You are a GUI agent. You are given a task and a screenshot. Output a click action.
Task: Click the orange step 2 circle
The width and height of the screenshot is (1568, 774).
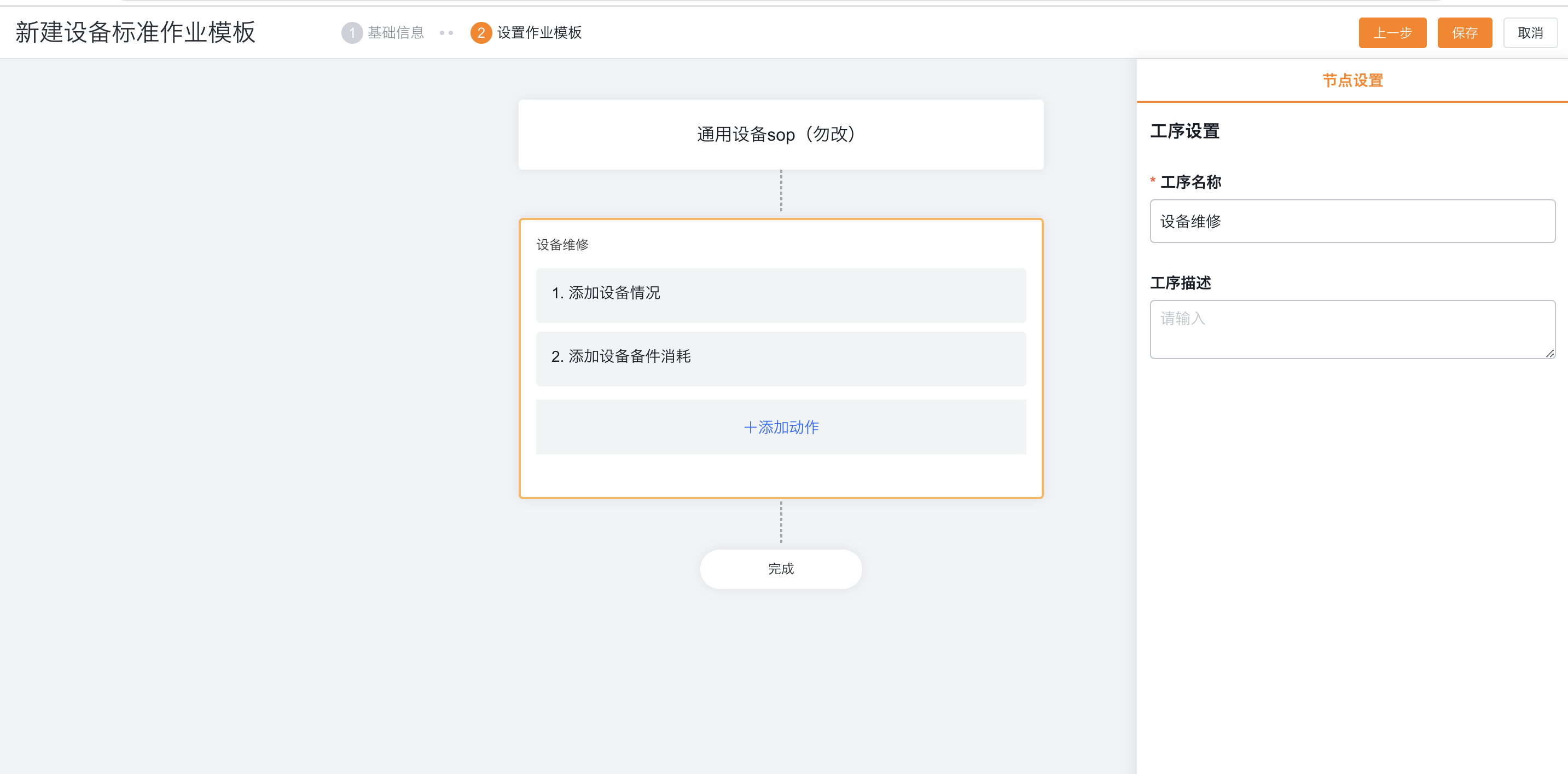pos(481,32)
